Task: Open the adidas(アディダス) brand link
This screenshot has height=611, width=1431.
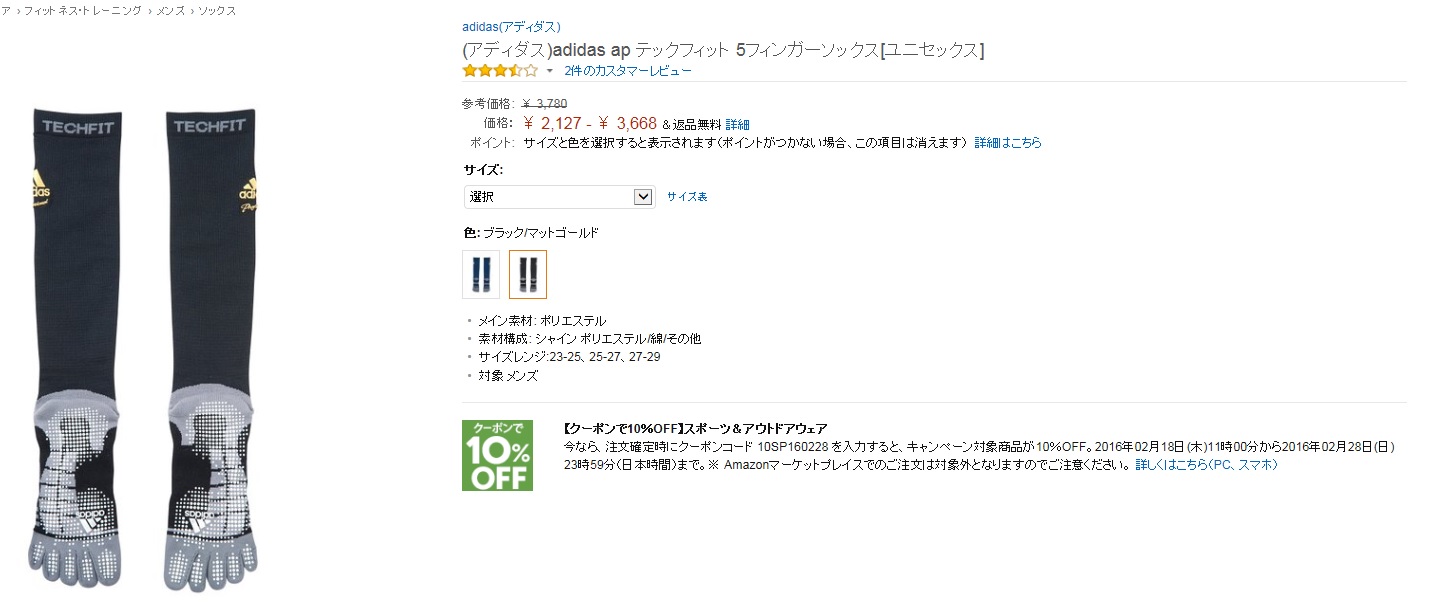Action: coord(511,27)
